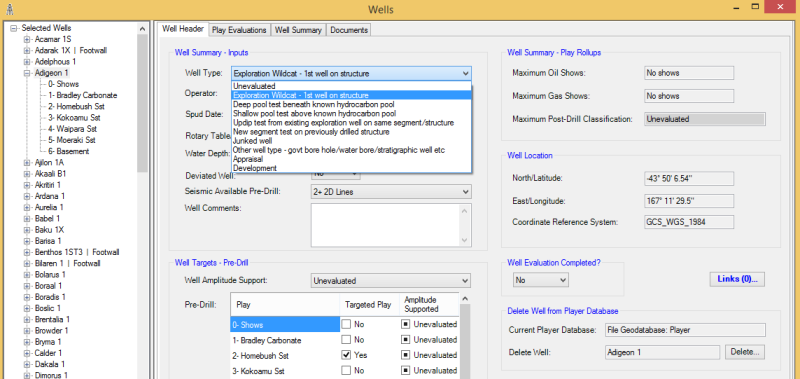Select the 0- Shows row in Pre-Drill table
The image size is (800, 379).
[285, 324]
